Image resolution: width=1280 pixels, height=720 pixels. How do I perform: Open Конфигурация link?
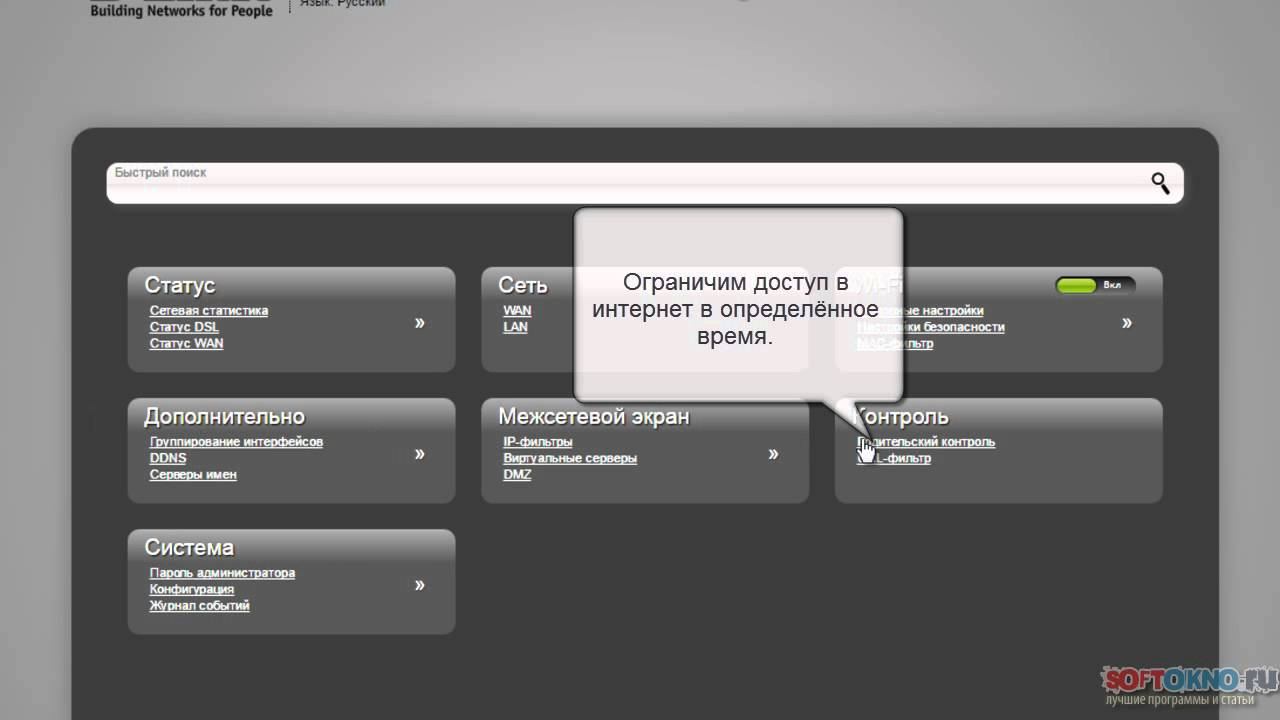pyautogui.click(x=192, y=589)
